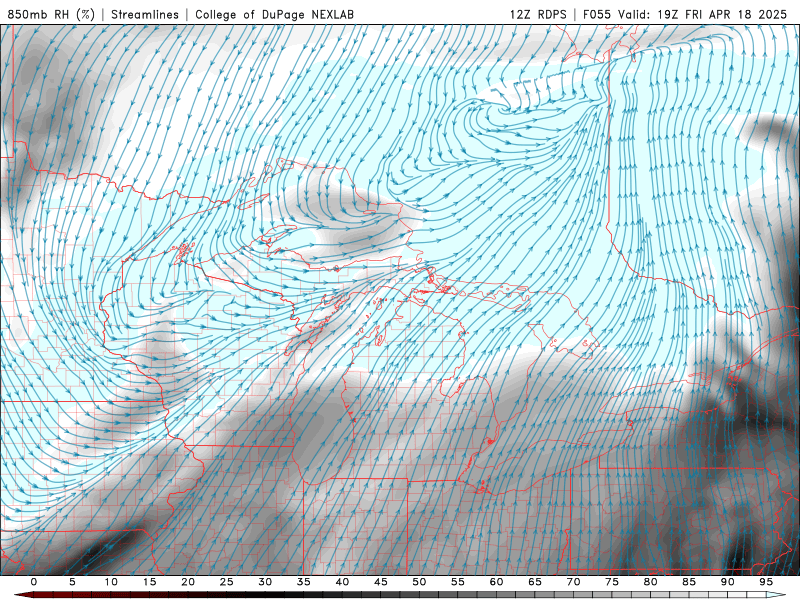800x600 pixels.
Task: Click the 5 tick label on the color scale
Action: tap(72, 582)
